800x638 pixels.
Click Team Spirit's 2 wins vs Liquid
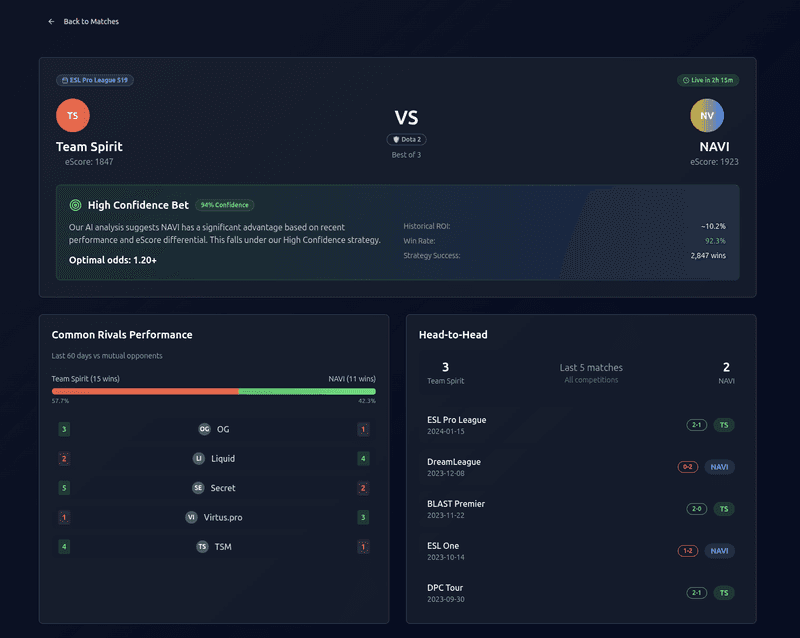click(64, 458)
